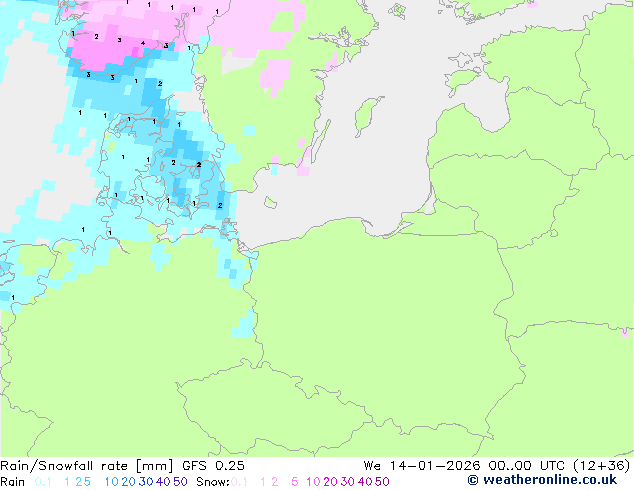Select the rain legend value 0.1

click(x=43, y=482)
